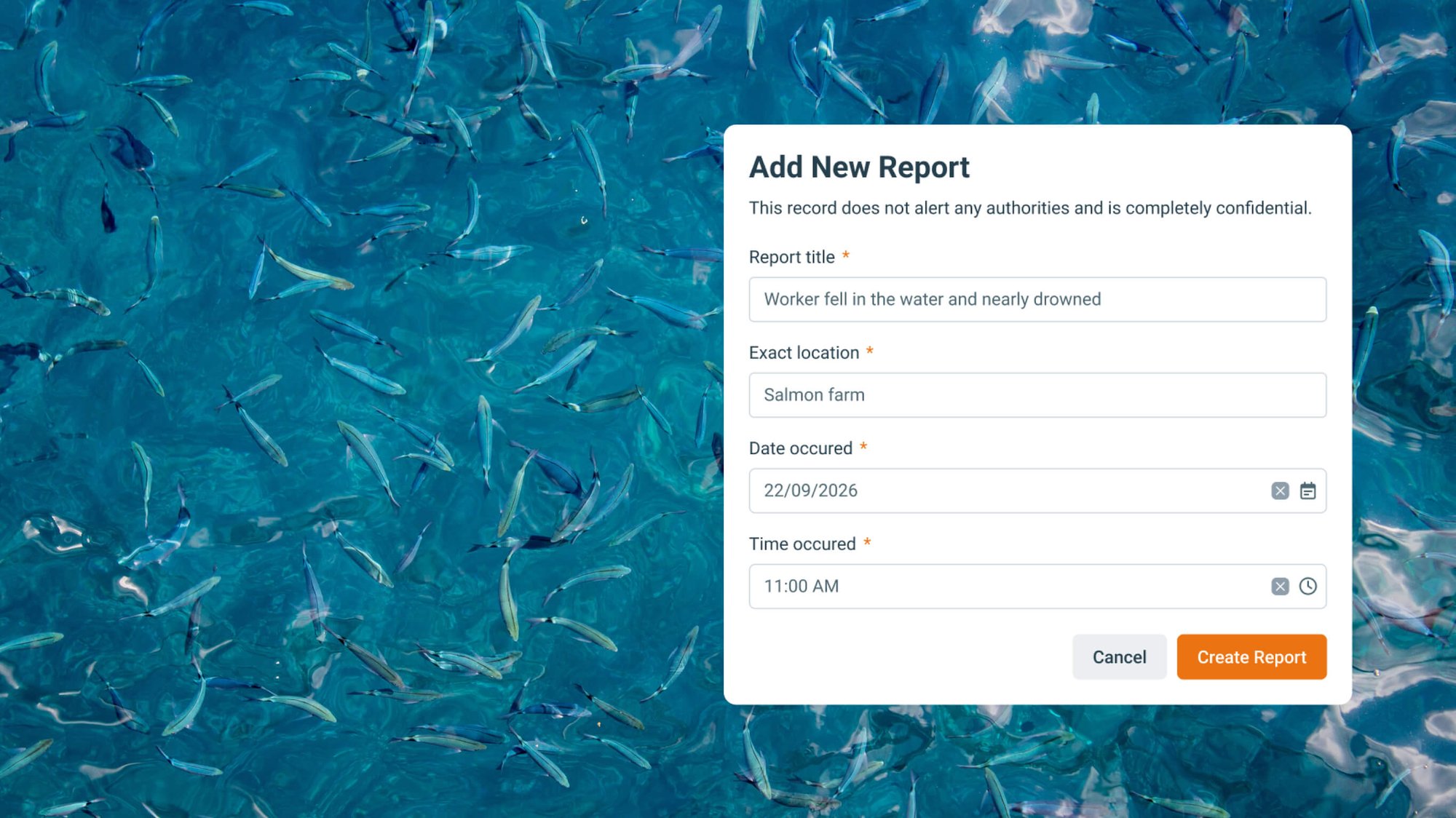Click the Create Report button

tap(1251, 657)
